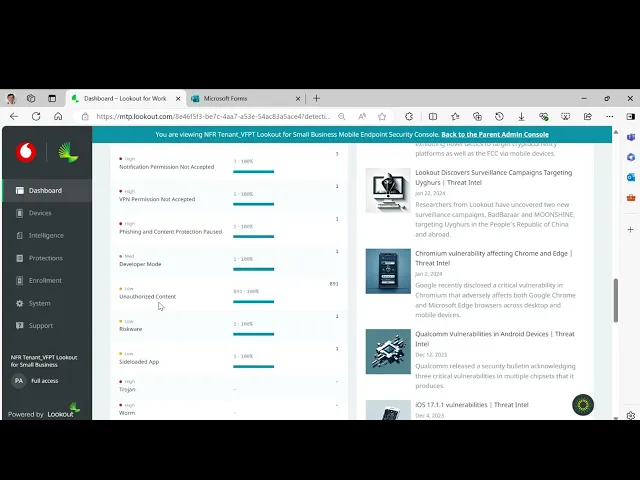Open Outlook icon in Edge sidebar

coord(631,177)
